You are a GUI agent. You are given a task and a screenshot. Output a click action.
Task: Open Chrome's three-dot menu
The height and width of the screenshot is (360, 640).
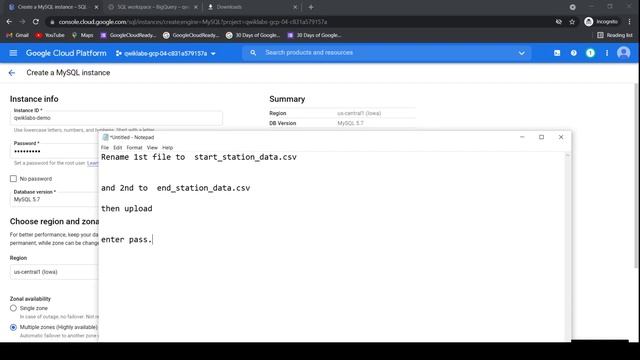point(629,22)
